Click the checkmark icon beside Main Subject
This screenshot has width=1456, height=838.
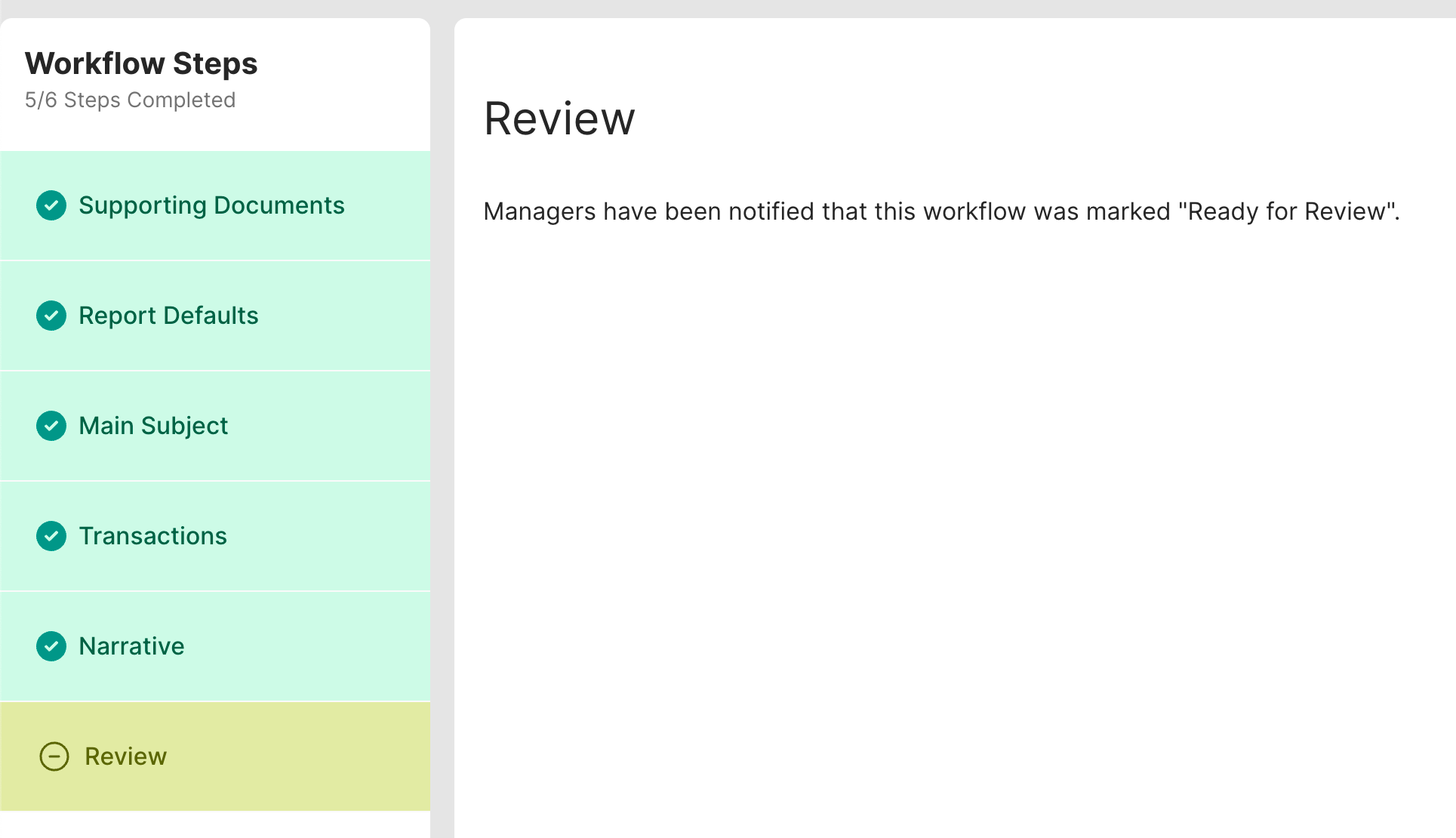point(51,426)
